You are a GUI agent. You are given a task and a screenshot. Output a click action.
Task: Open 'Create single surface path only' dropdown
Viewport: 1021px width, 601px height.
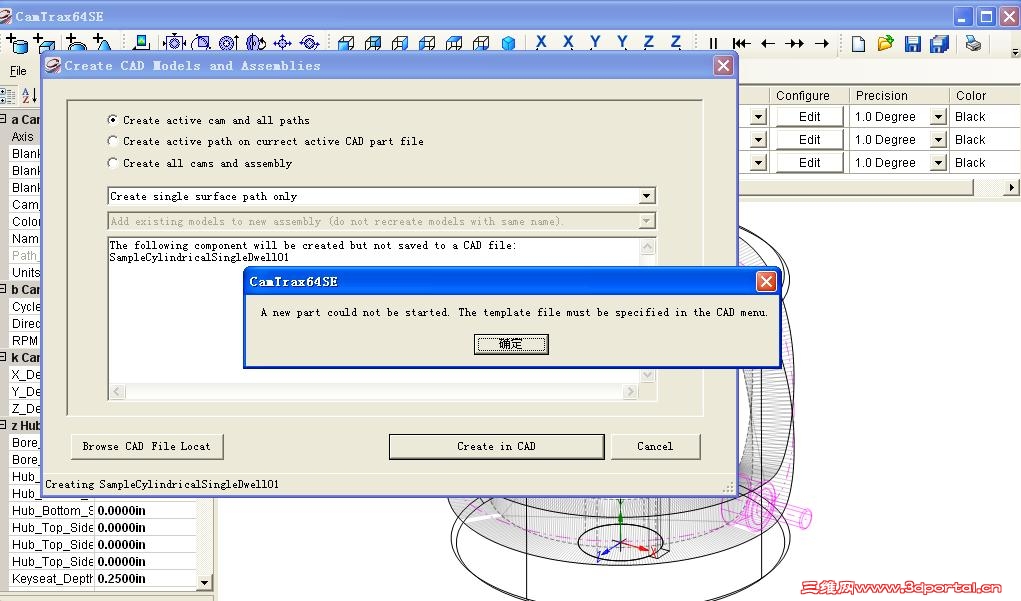tap(646, 196)
